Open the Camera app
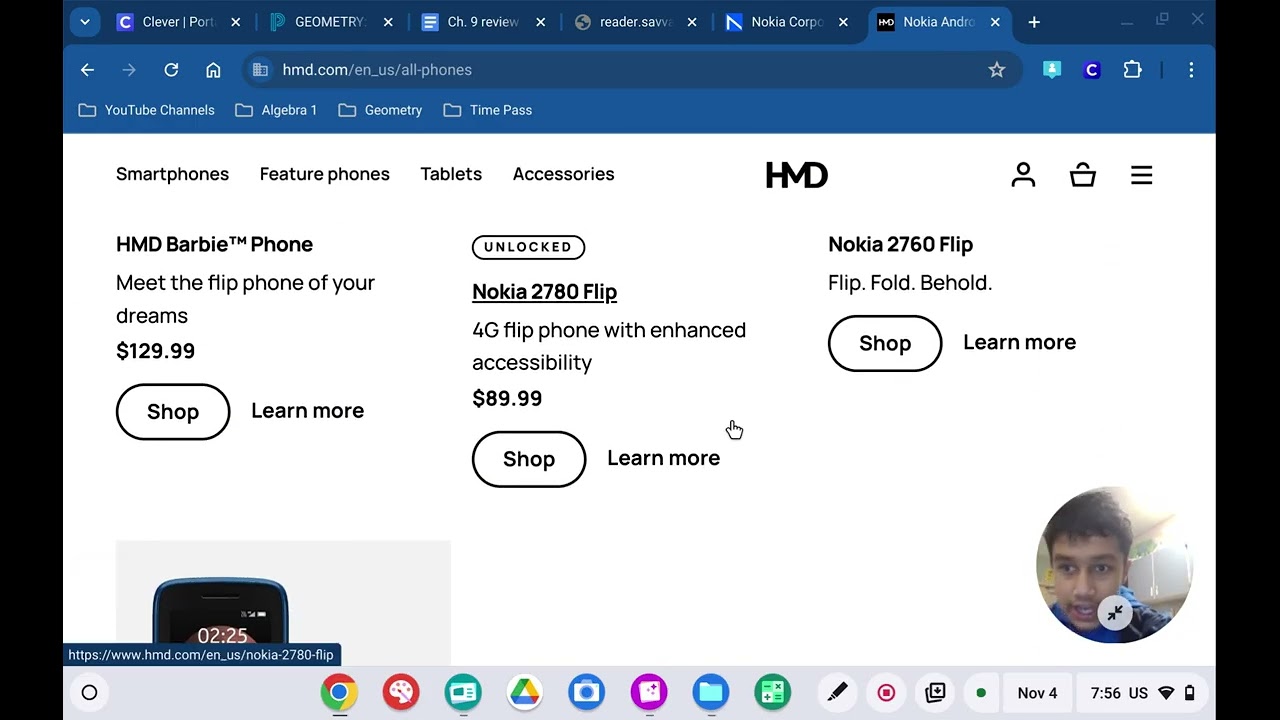The width and height of the screenshot is (1280, 720). pyautogui.click(x=587, y=692)
